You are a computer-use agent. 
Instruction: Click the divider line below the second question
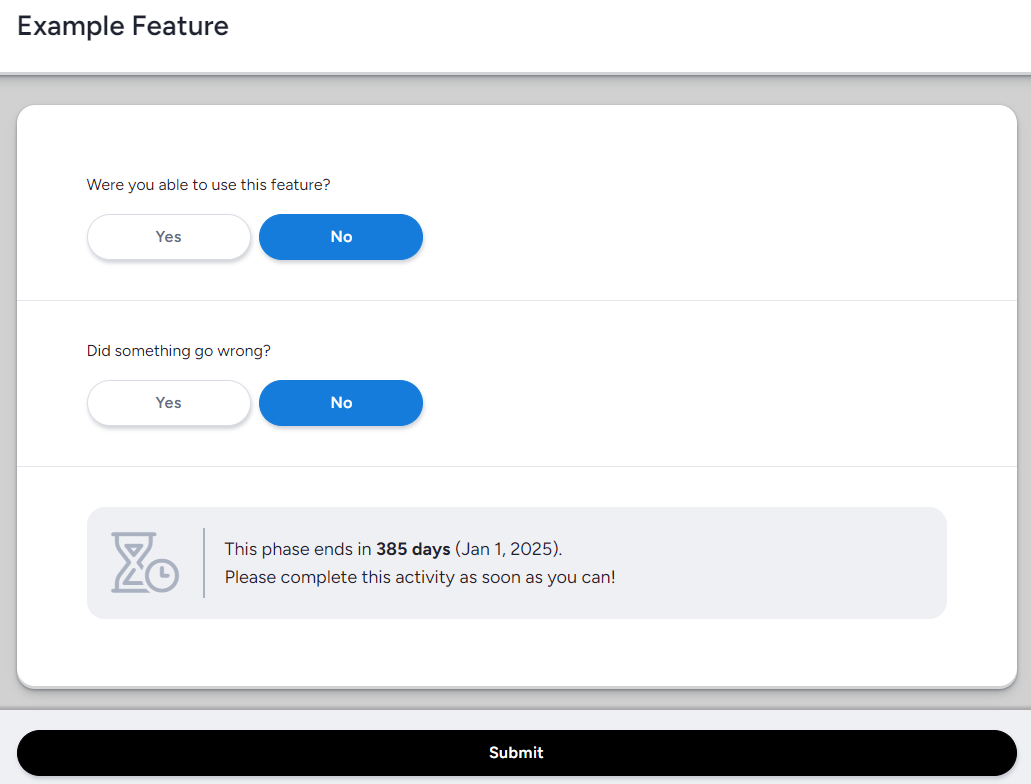pos(516,466)
